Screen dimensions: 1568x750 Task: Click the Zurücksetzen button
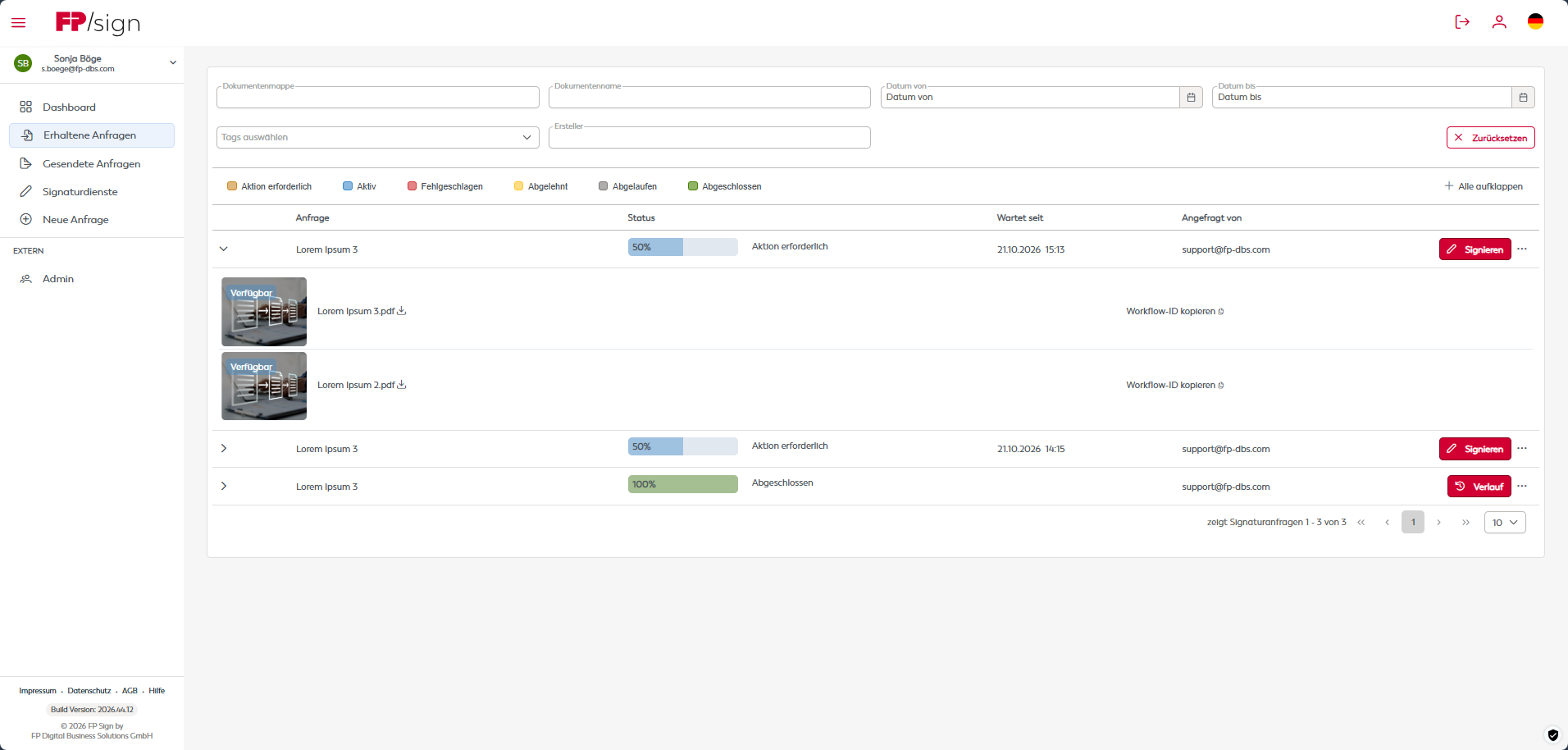point(1490,138)
